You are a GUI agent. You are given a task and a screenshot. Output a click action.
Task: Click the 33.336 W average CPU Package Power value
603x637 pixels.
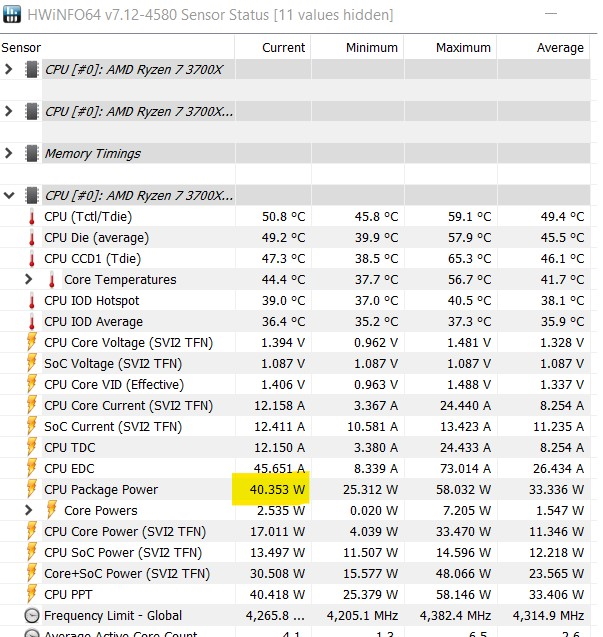tap(556, 490)
